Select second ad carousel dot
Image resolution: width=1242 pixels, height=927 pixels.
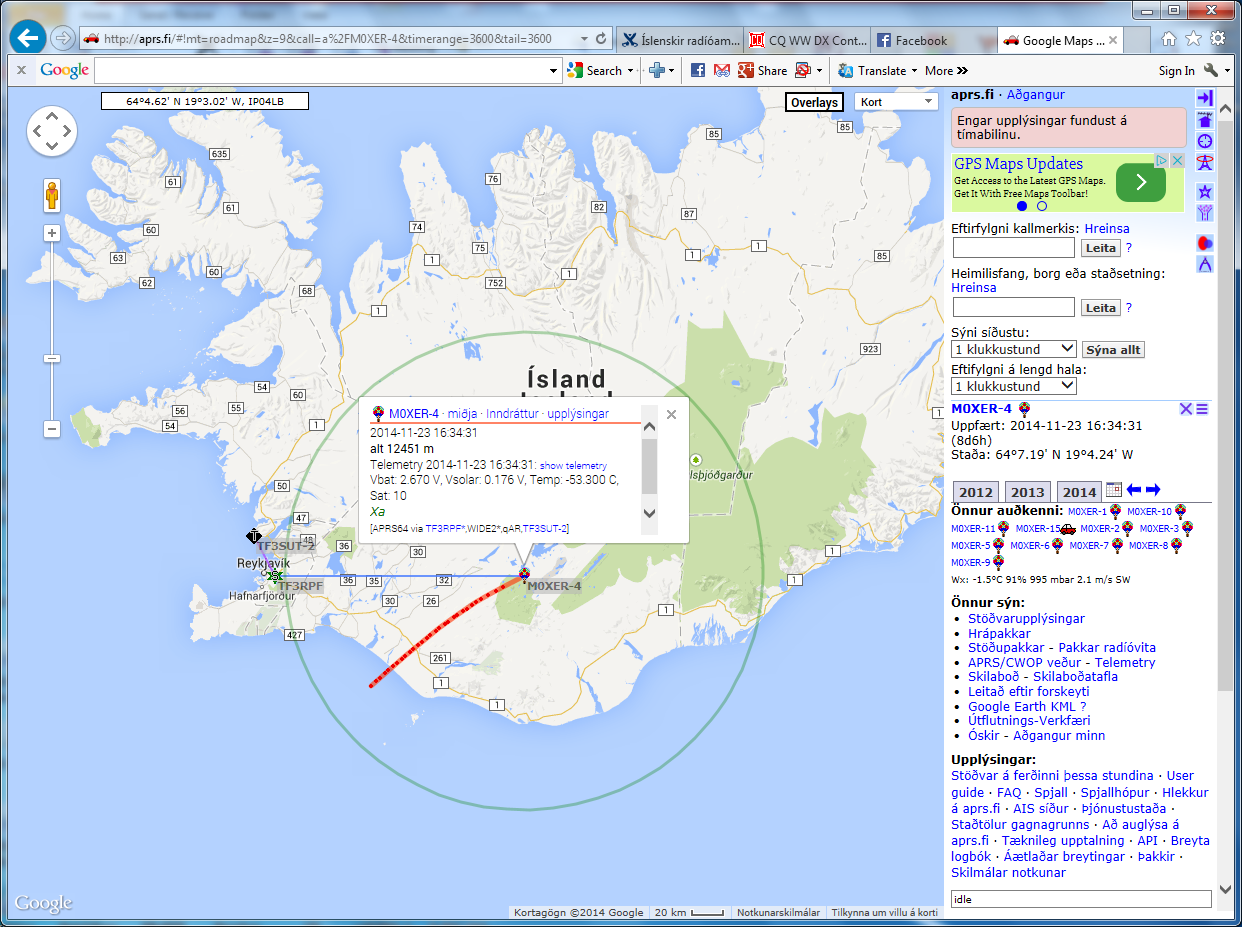pos(1042,206)
